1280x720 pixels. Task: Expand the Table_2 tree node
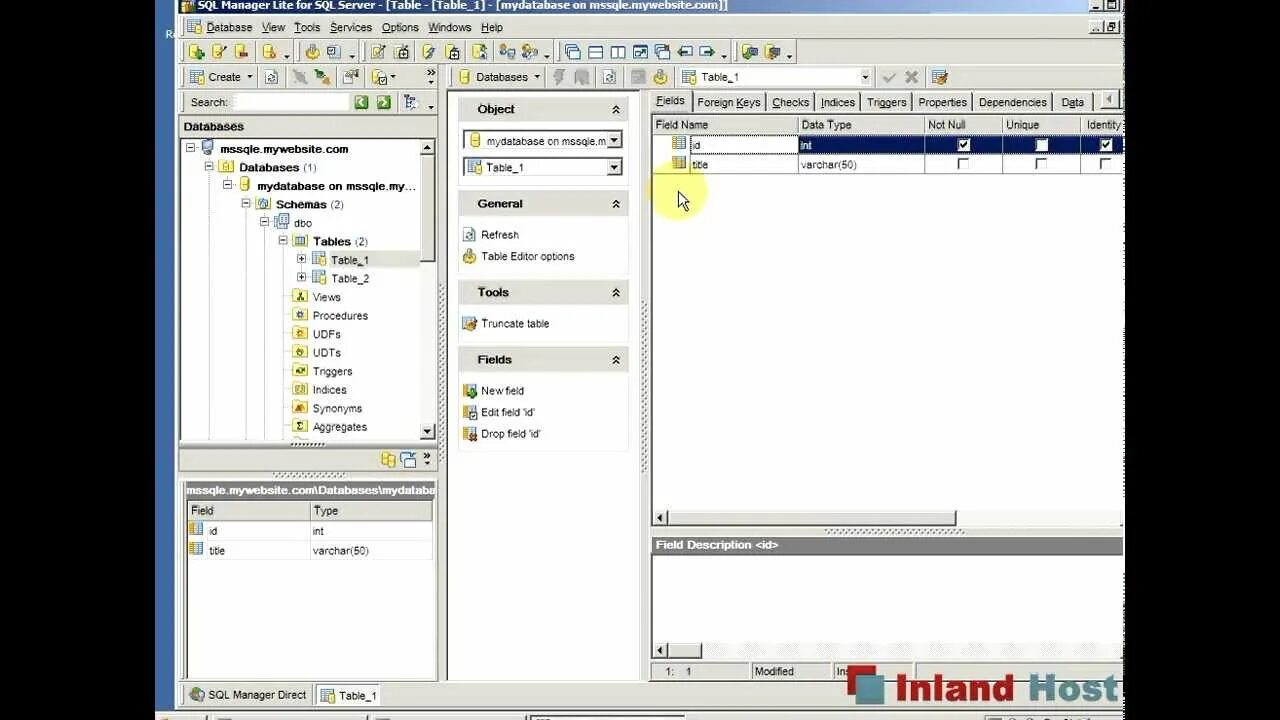pyautogui.click(x=301, y=278)
